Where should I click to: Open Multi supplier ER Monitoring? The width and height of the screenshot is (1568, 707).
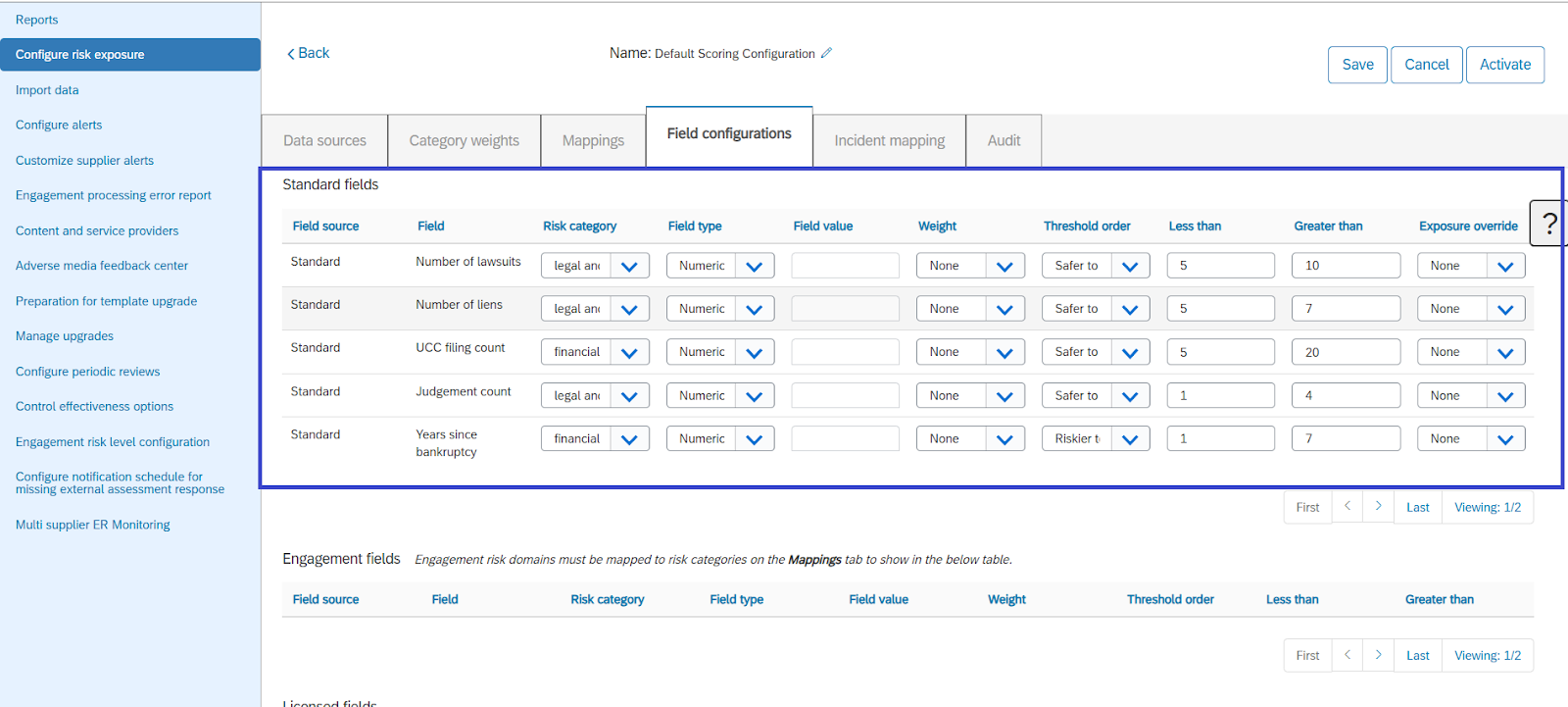click(x=93, y=525)
